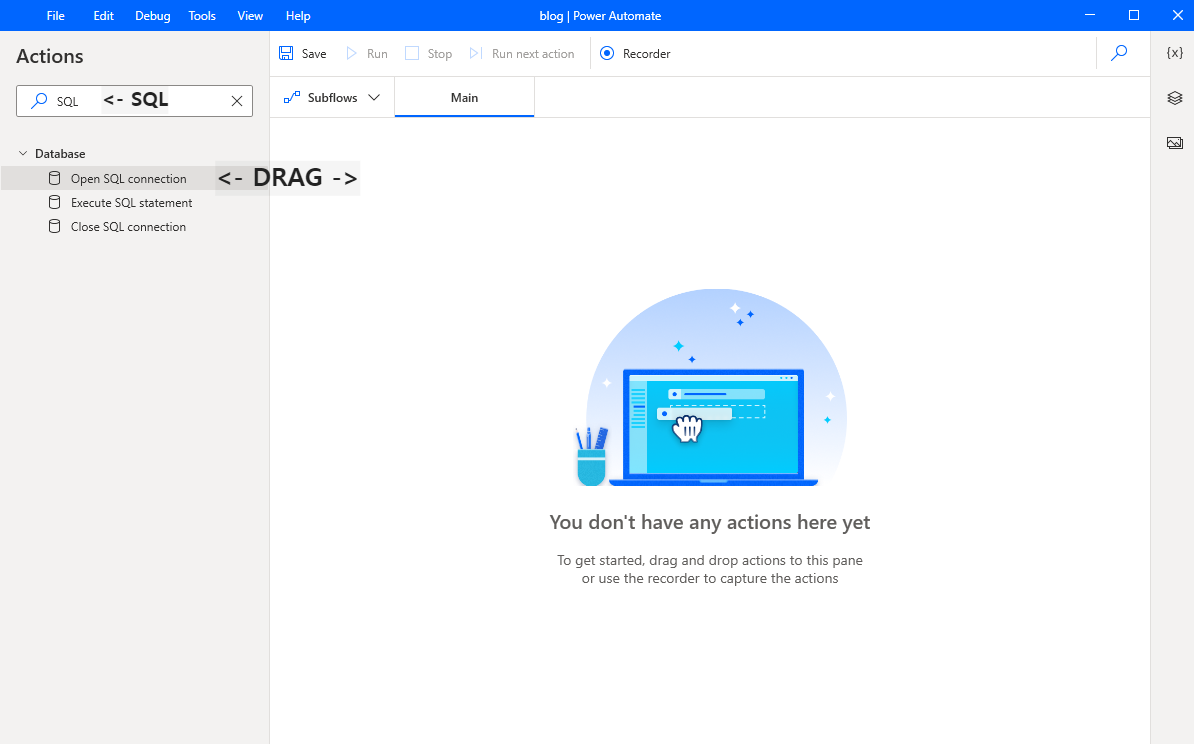Select Close SQL connection action
This screenshot has width=1194, height=744.
[x=129, y=227]
